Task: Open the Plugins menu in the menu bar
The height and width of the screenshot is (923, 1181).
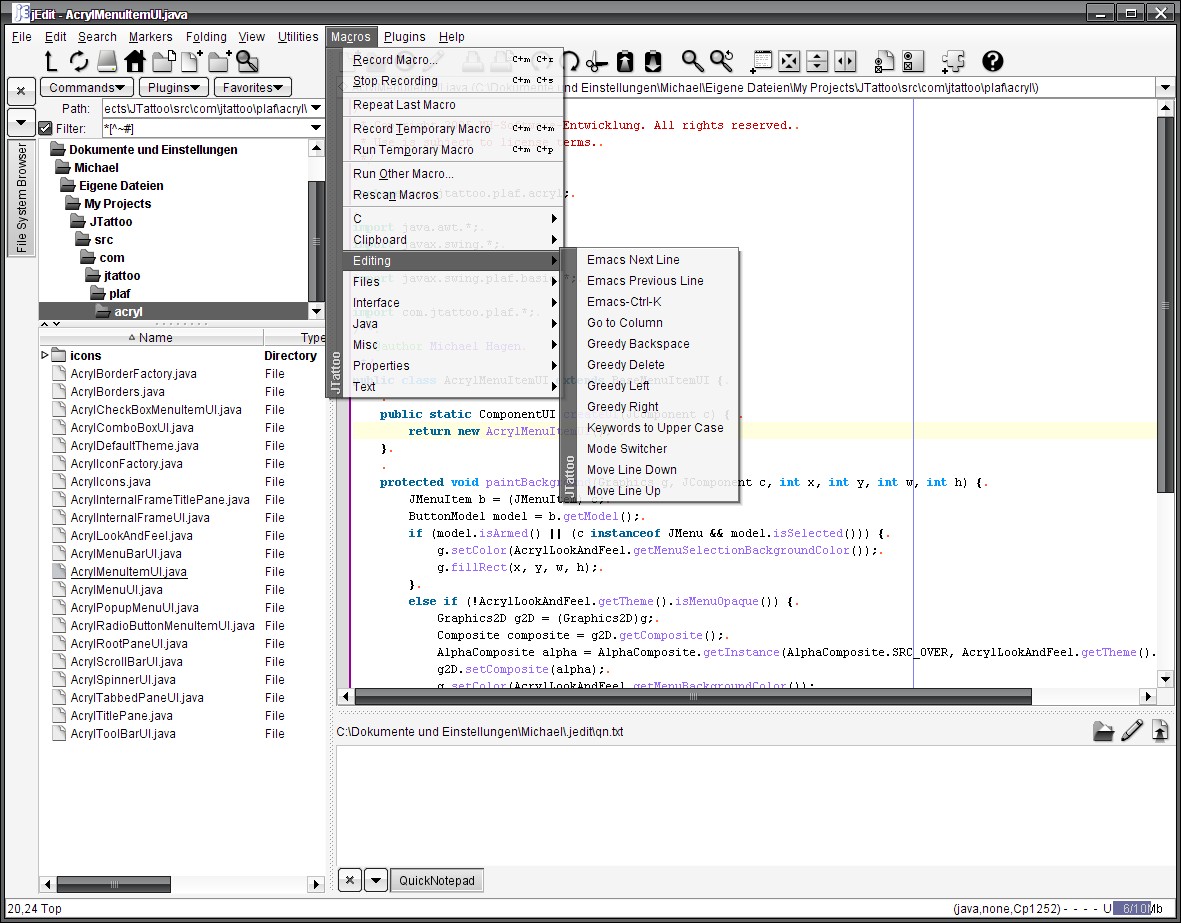Action: click(x=404, y=36)
